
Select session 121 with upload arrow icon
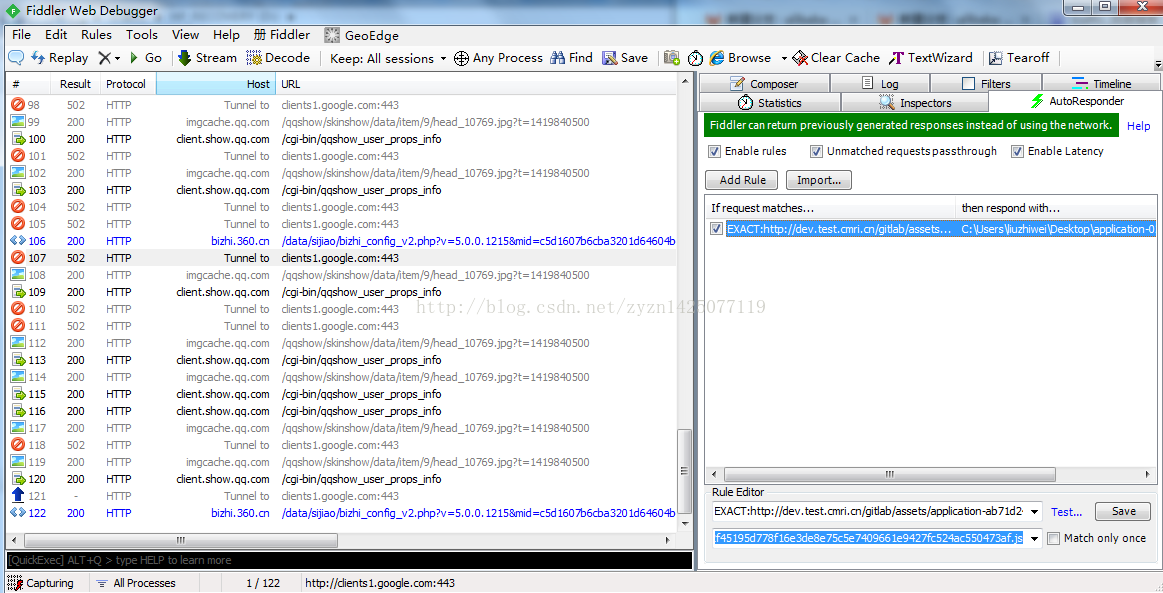click(x=342, y=496)
